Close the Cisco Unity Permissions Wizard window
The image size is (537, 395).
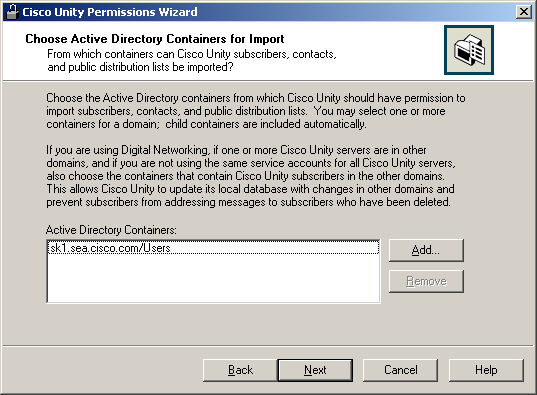tap(524, 12)
